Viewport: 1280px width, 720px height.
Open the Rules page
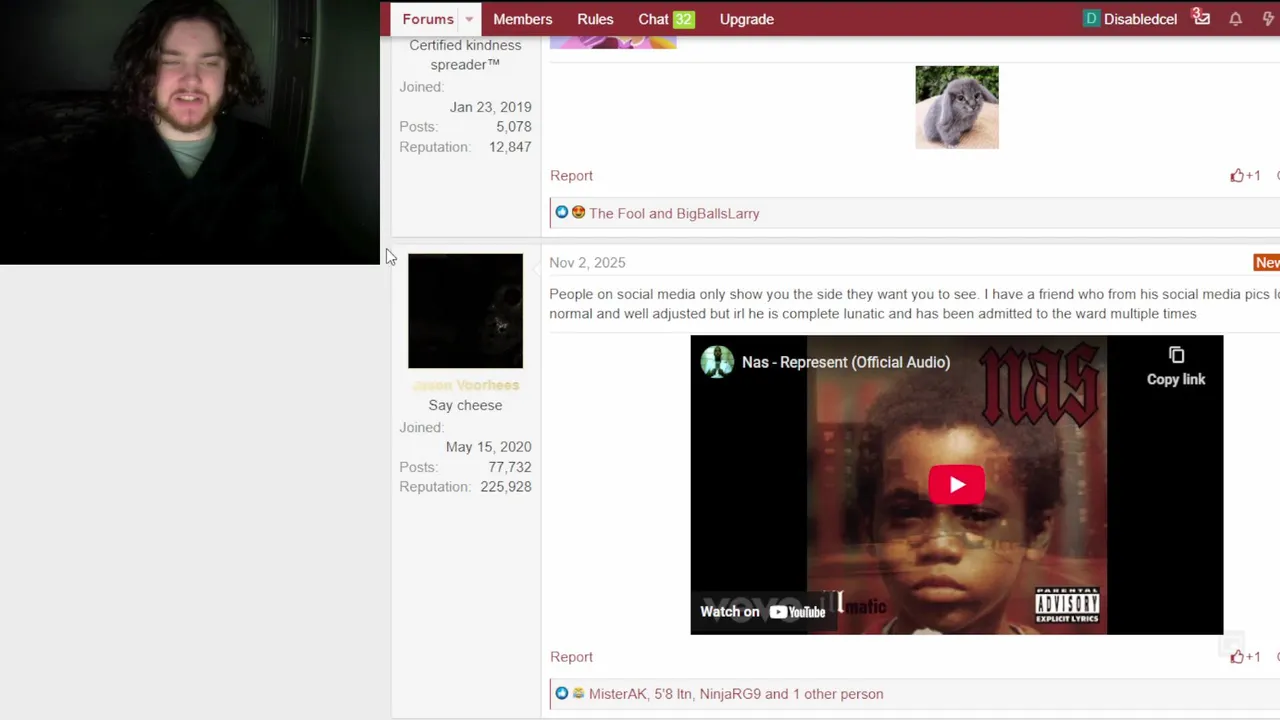pyautogui.click(x=595, y=19)
